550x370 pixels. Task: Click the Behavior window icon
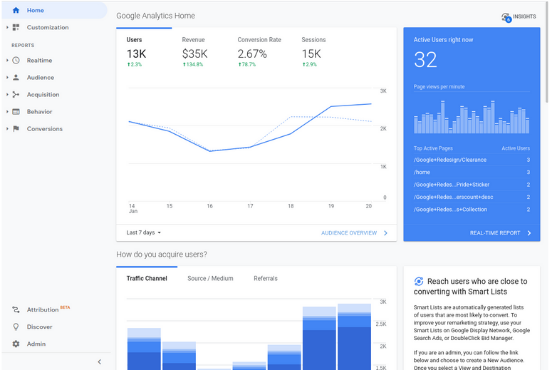pyautogui.click(x=16, y=112)
